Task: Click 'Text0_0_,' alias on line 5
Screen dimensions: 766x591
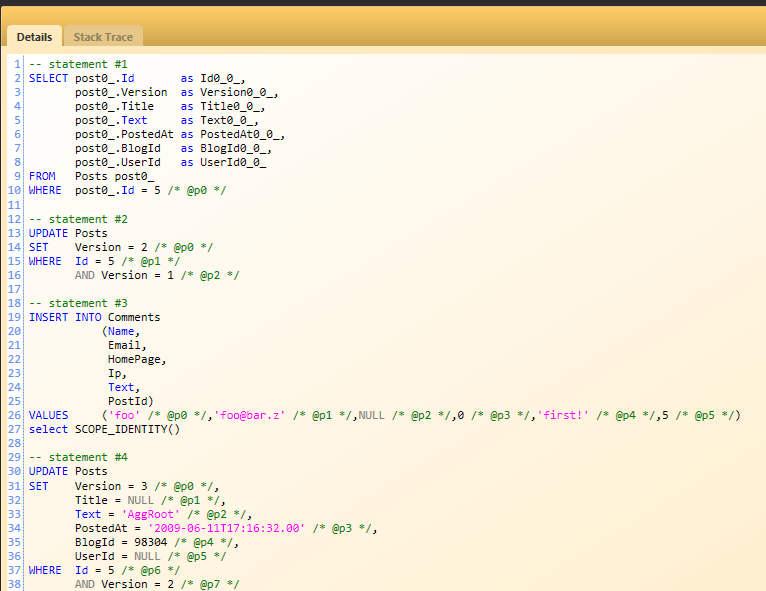Action: click(229, 120)
